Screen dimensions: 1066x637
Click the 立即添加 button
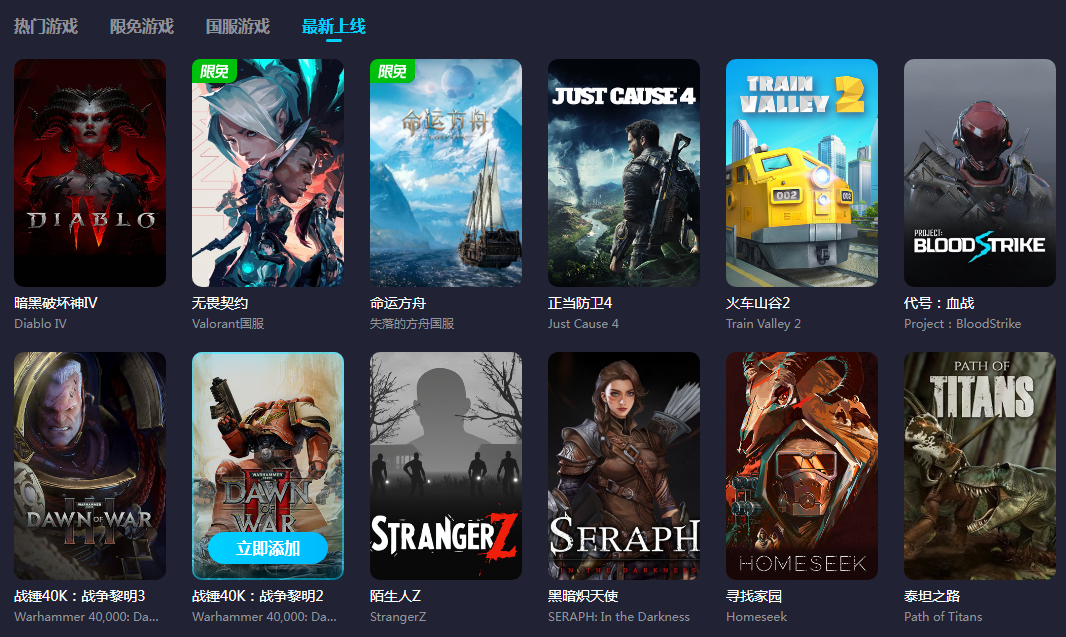tap(268, 549)
